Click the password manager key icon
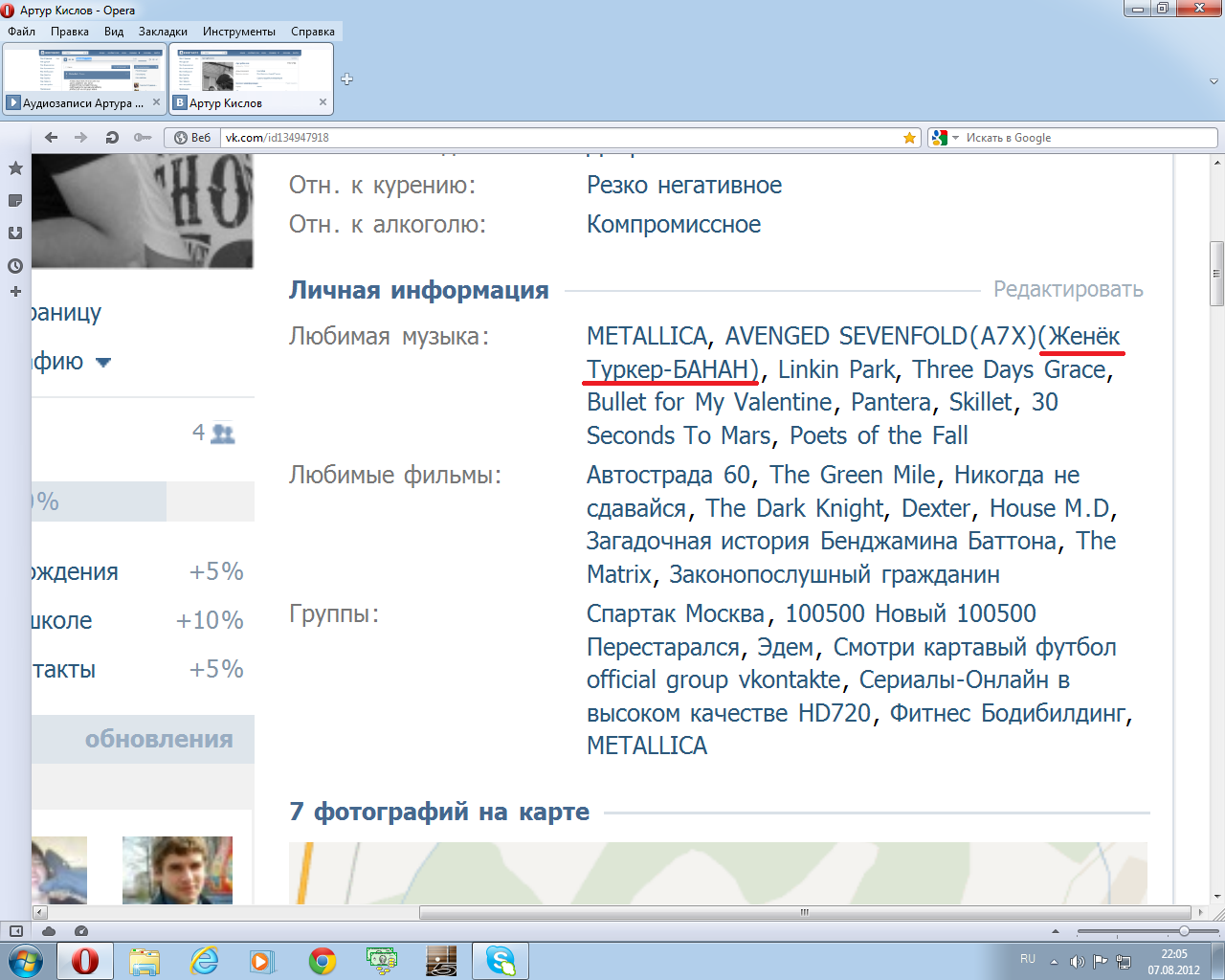This screenshot has width=1225, height=980. [143, 138]
